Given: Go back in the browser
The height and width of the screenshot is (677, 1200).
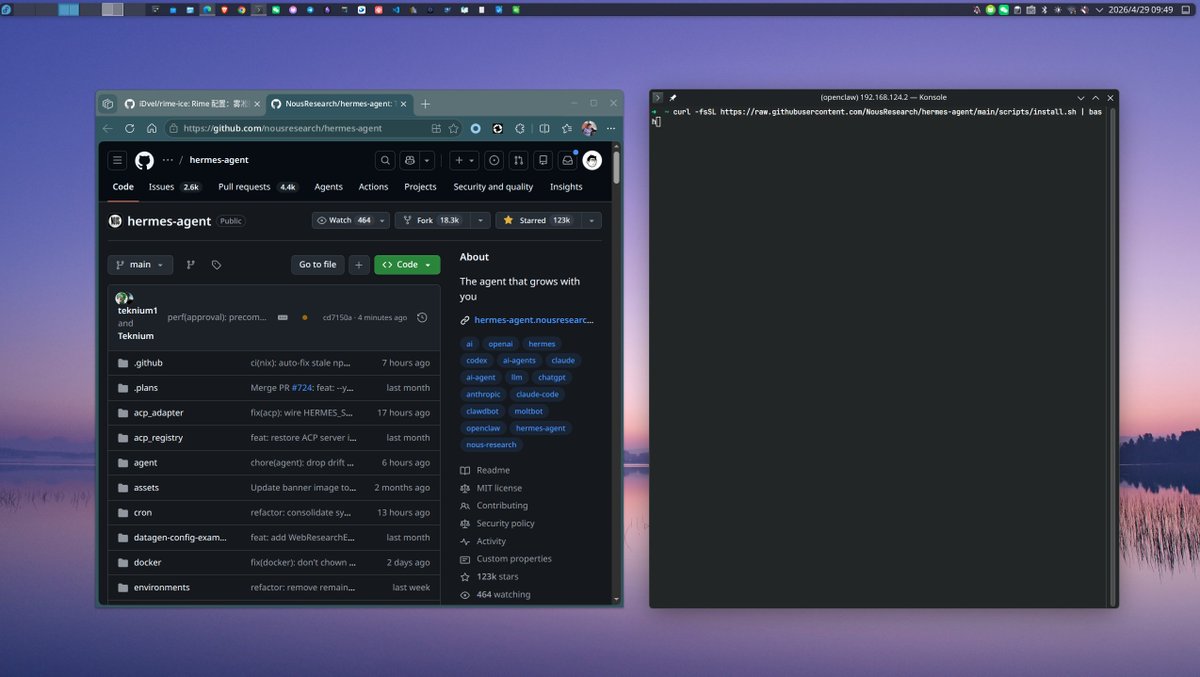Looking at the screenshot, I should (108, 128).
